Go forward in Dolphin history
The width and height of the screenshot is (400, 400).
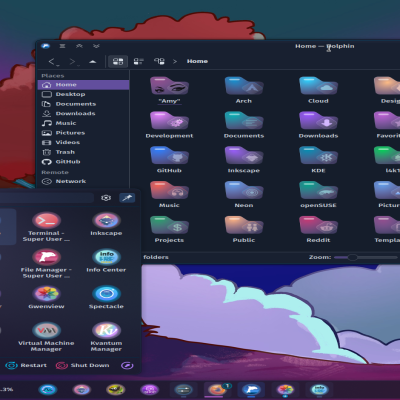click(x=74, y=61)
